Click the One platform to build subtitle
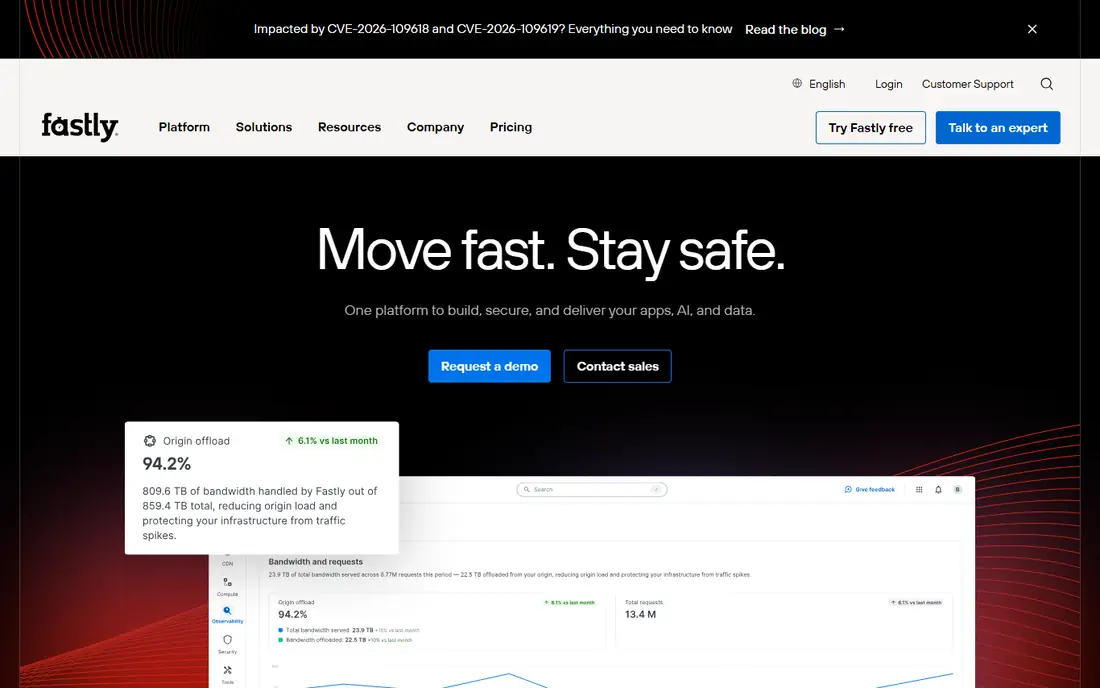This screenshot has width=1100, height=688. pyautogui.click(x=550, y=310)
